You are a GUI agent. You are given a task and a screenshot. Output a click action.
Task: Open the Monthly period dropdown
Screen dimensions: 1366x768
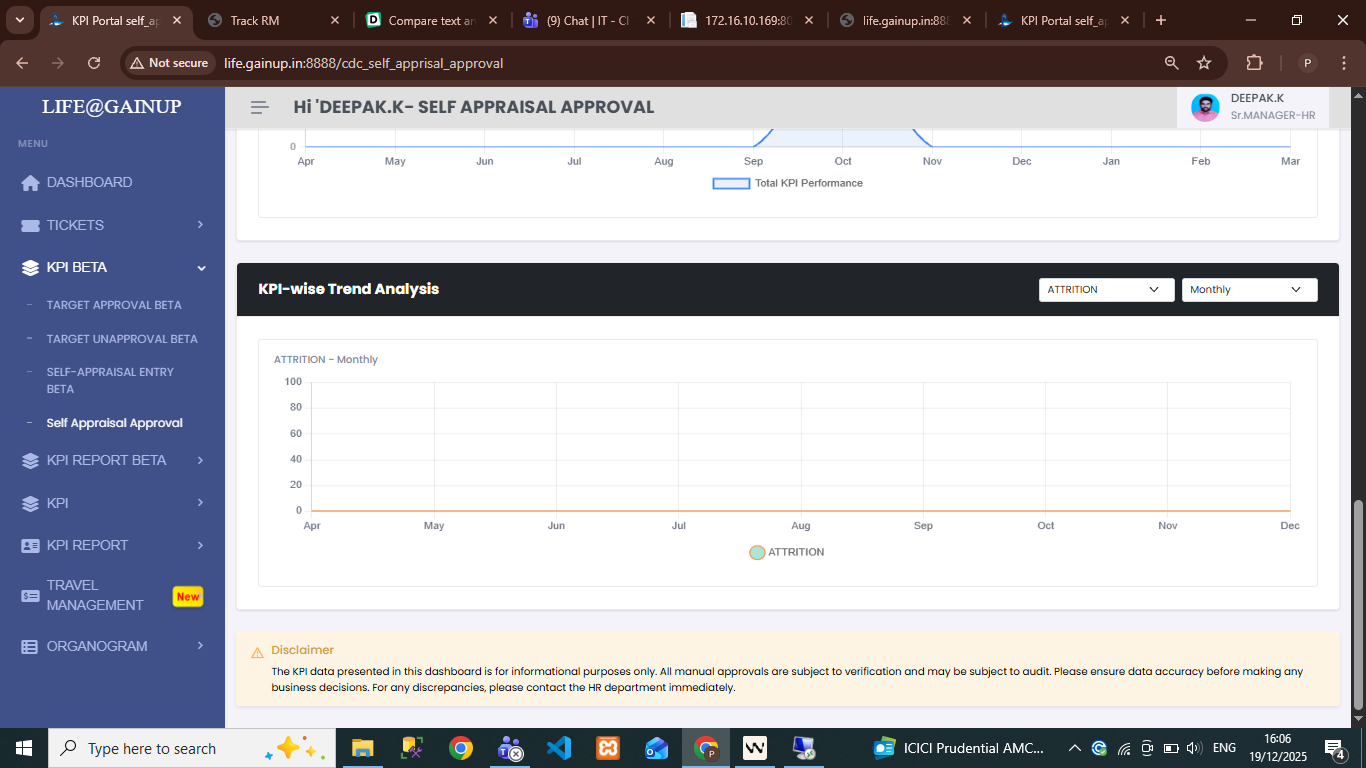pyautogui.click(x=1249, y=290)
